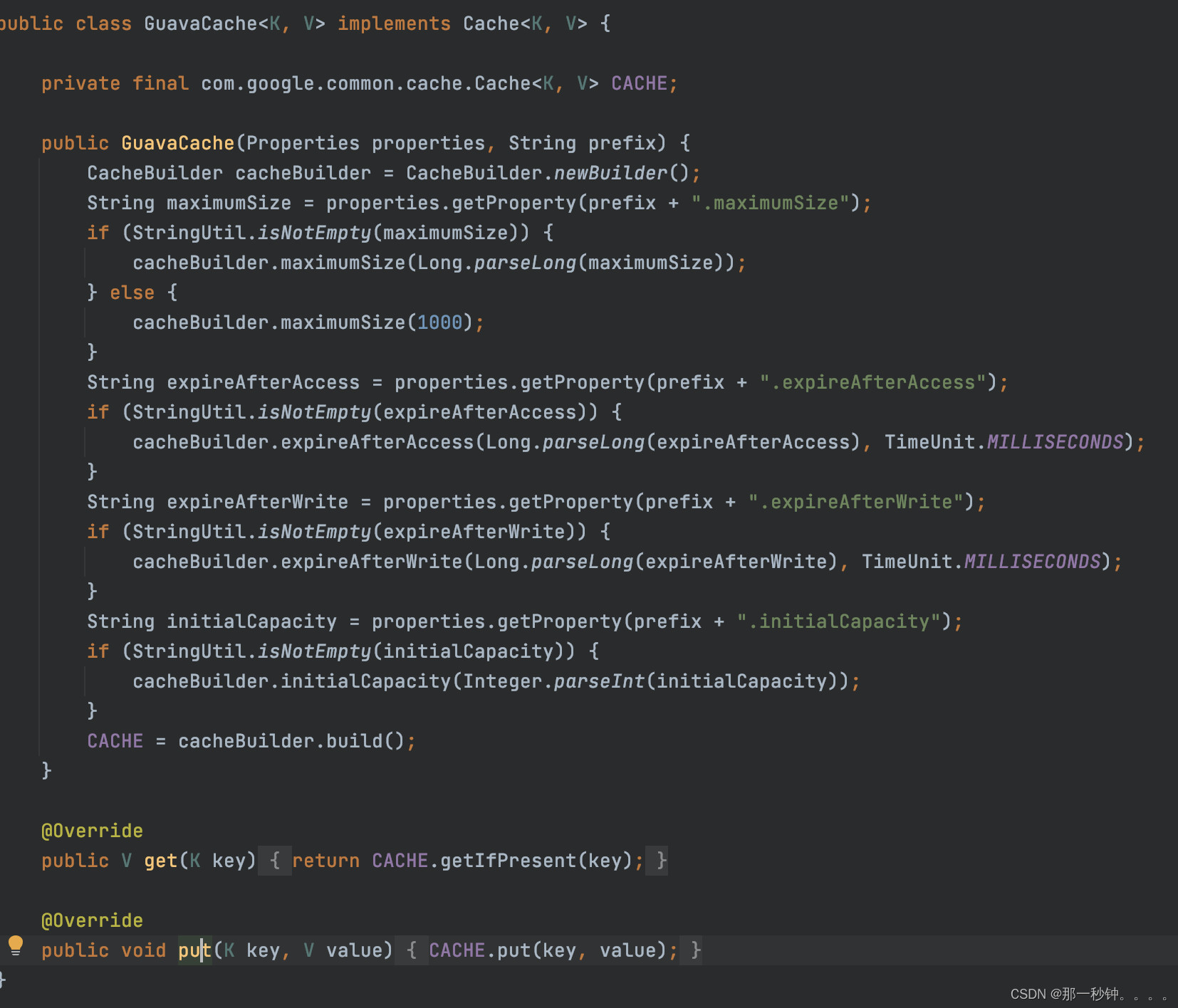Click the GuavaCache class name in declaration
This screenshot has width=1178, height=1008.
click(201, 23)
